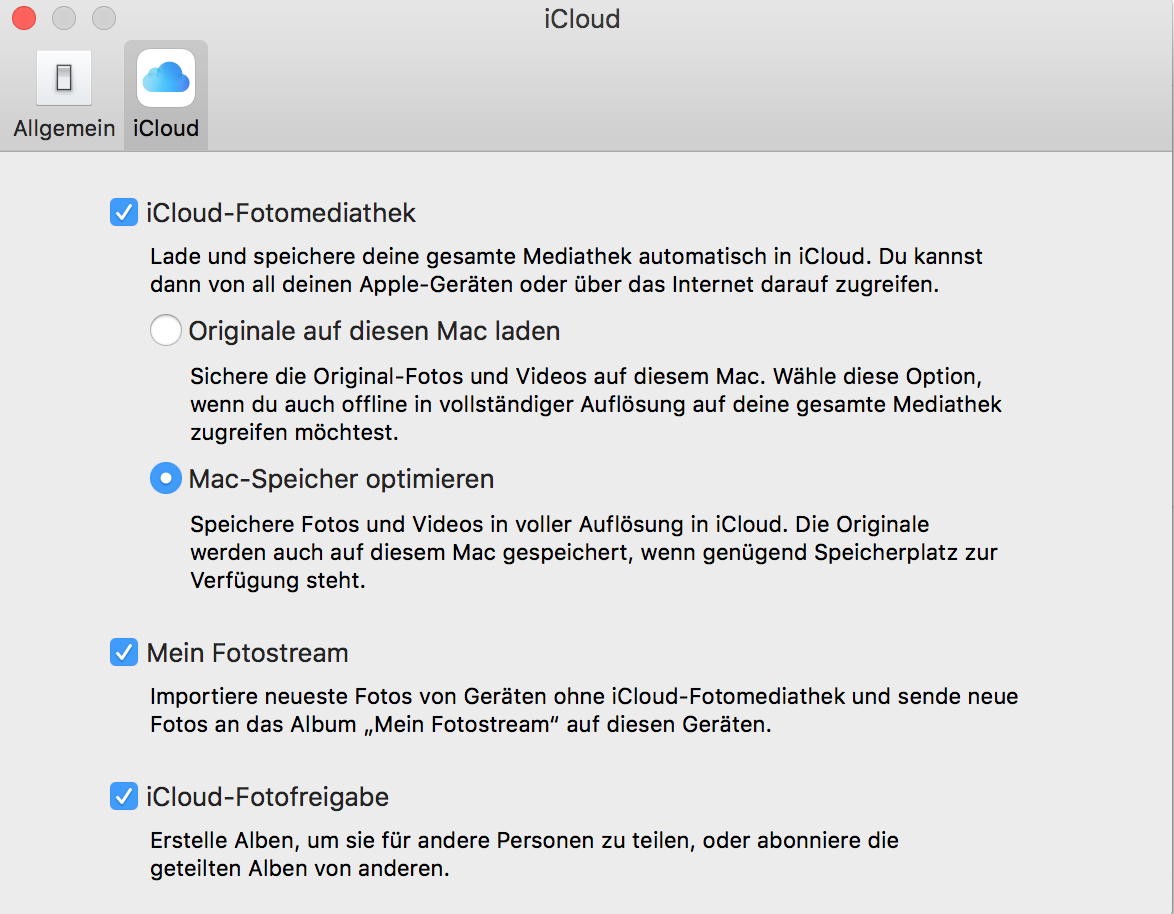The image size is (1174, 914).
Task: Disable the iCloud-Fotomediathek checkbox
Action: pyautogui.click(x=123, y=213)
